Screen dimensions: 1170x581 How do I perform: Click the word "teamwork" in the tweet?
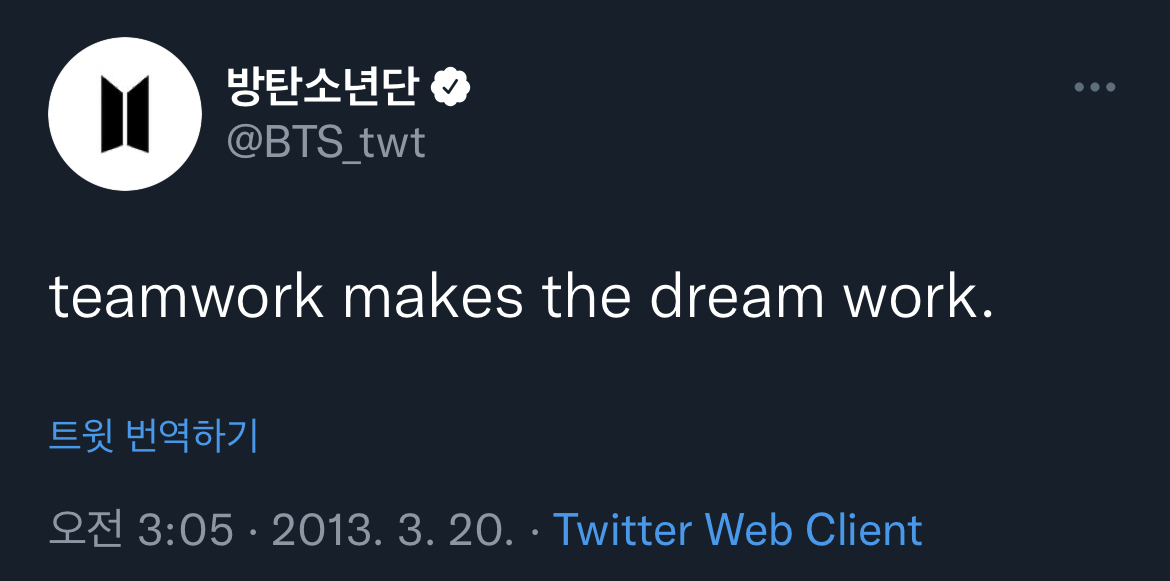(x=187, y=297)
